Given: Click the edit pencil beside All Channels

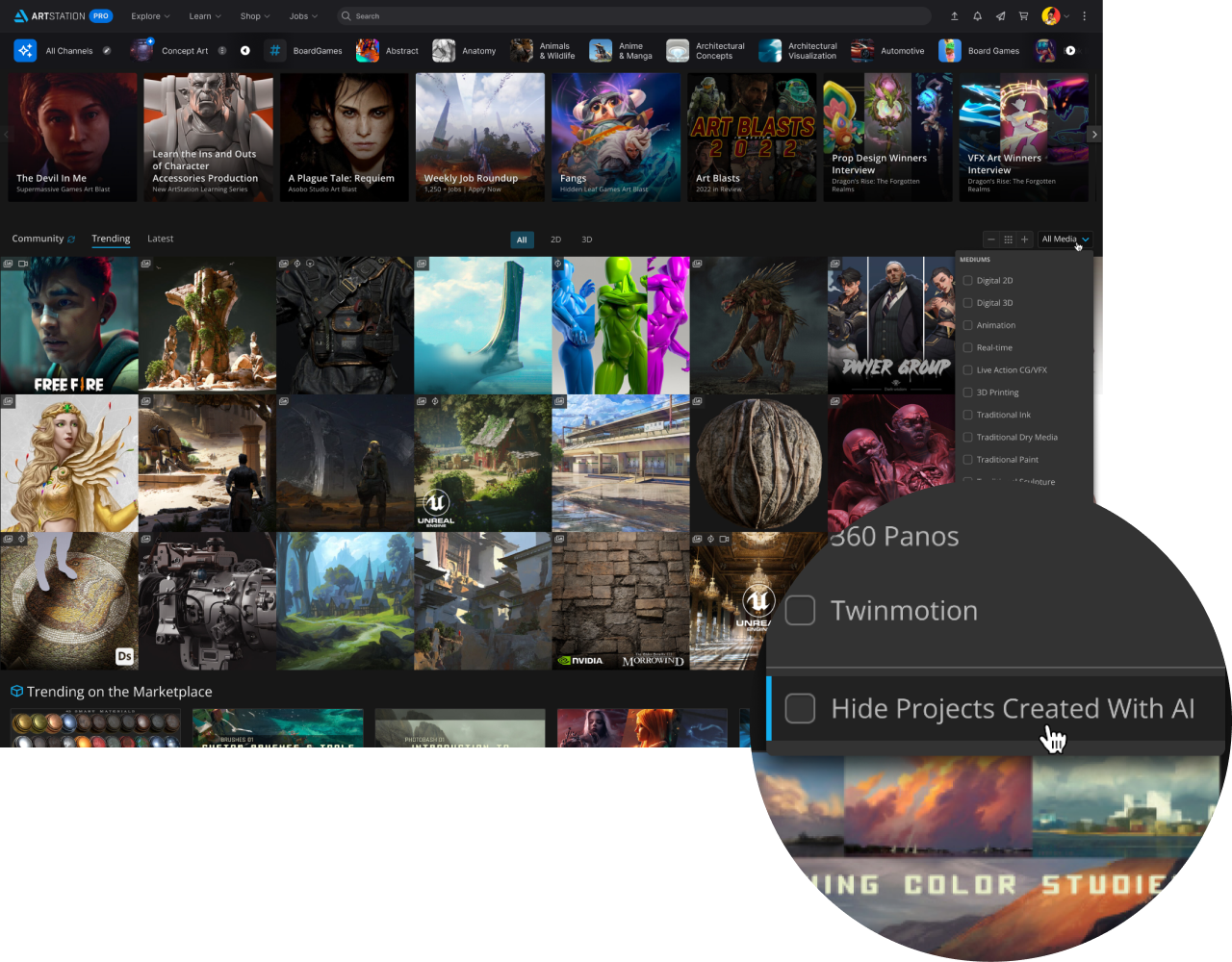Looking at the screenshot, I should (x=107, y=51).
